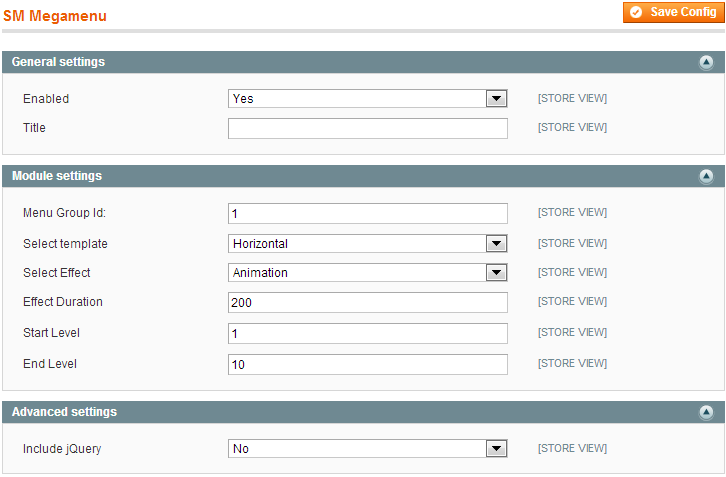
Task: Open the Enabled dropdown arrow
Action: point(496,99)
